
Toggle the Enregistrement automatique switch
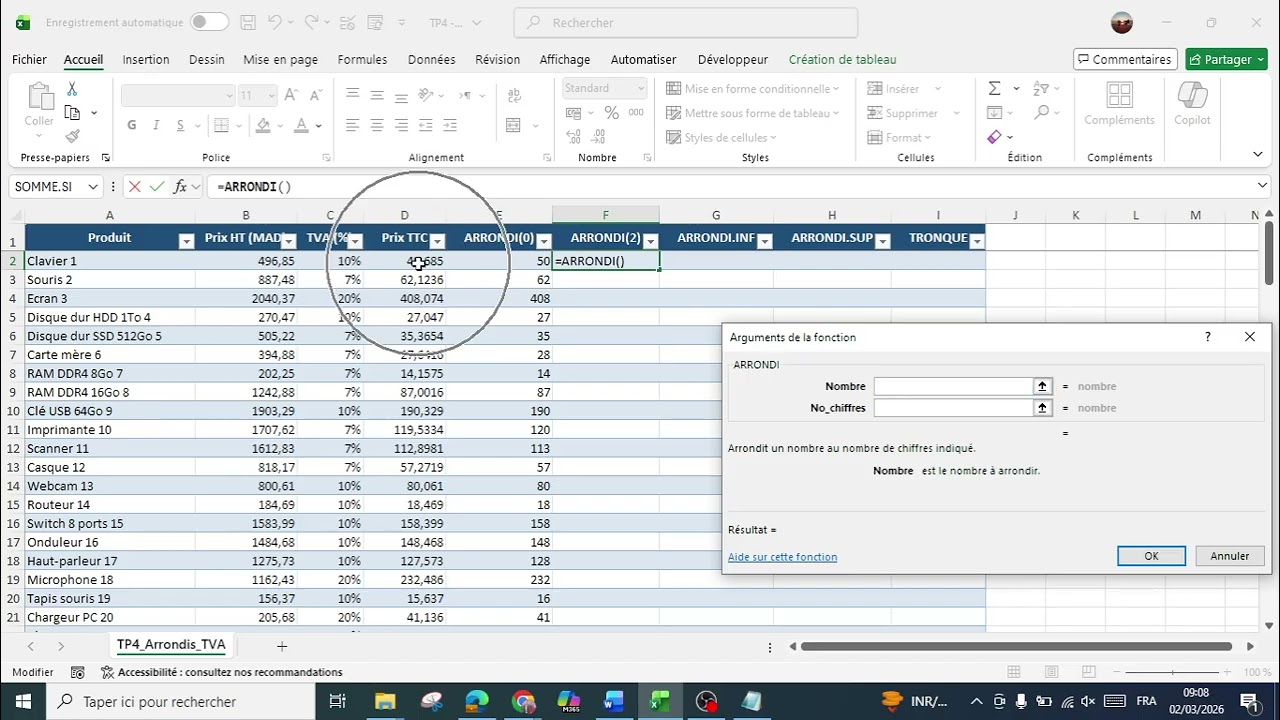[209, 22]
